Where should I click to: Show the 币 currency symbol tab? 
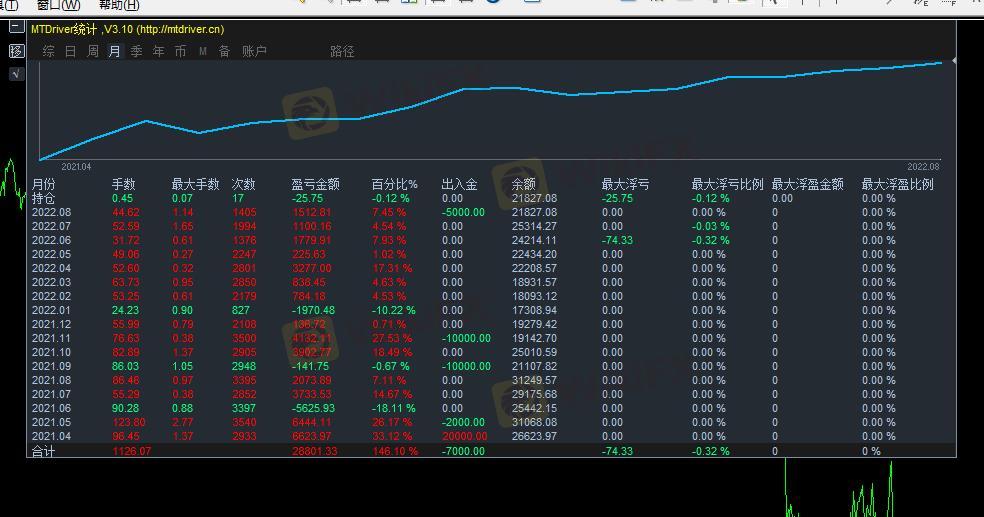coord(180,51)
